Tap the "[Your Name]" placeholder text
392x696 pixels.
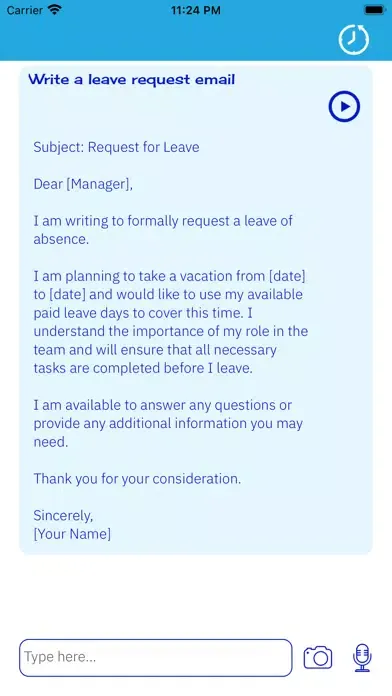coord(72,534)
